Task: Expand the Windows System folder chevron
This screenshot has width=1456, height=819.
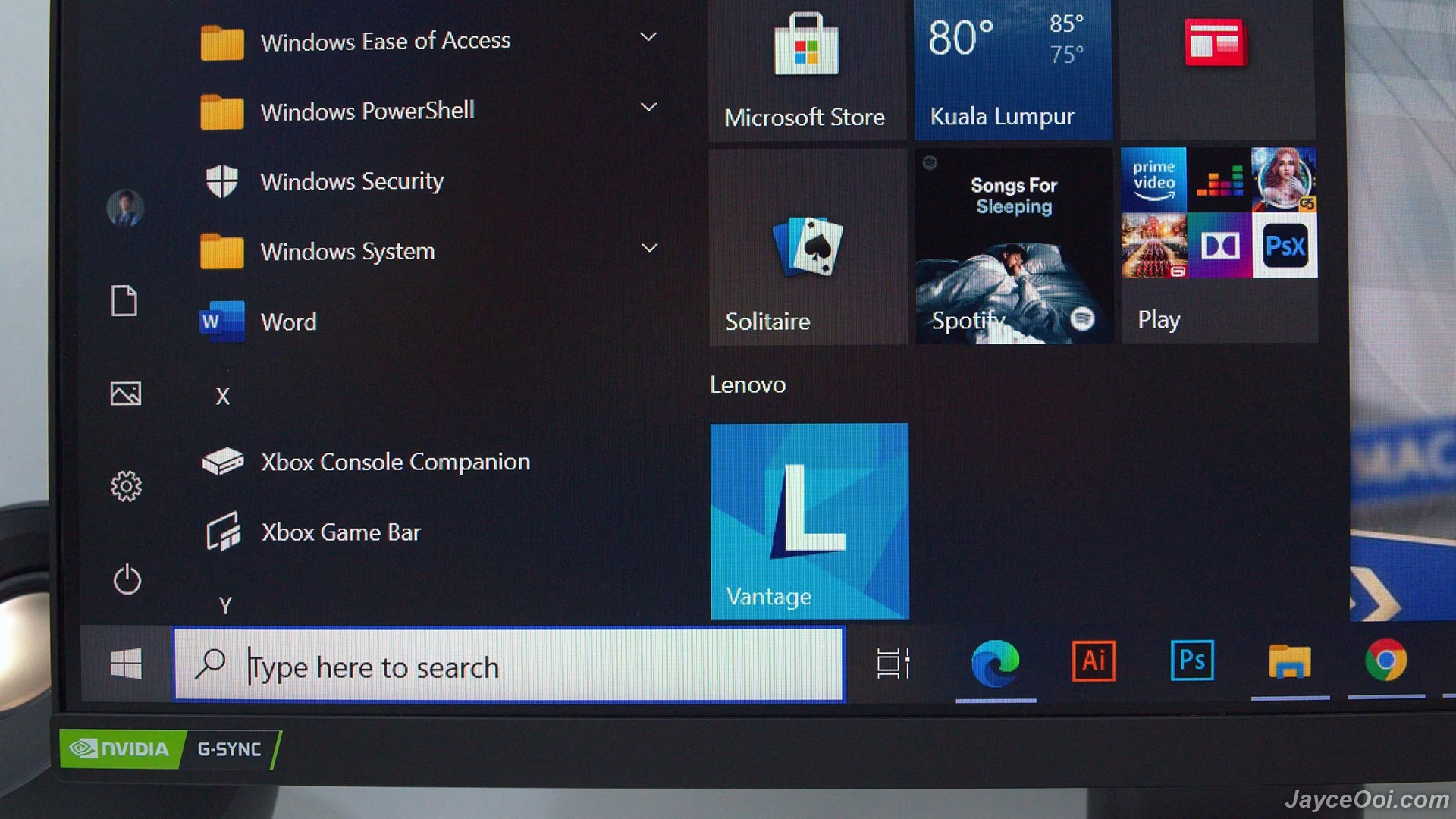Action: pos(649,248)
